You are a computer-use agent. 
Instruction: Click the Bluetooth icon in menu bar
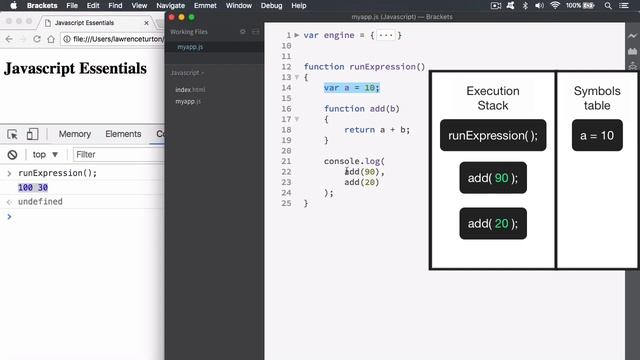tap(525, 6)
